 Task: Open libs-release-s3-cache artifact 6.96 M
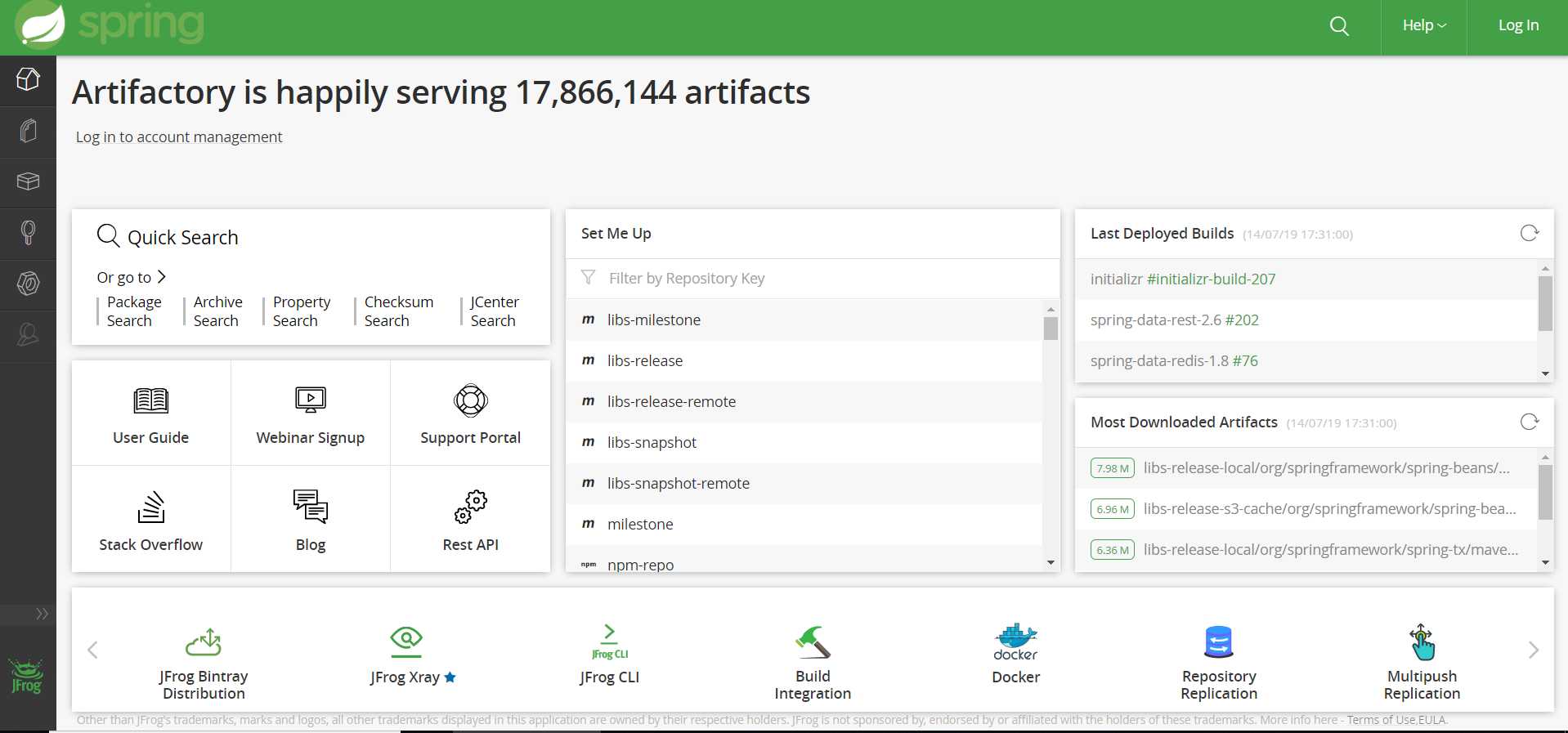point(1306,509)
